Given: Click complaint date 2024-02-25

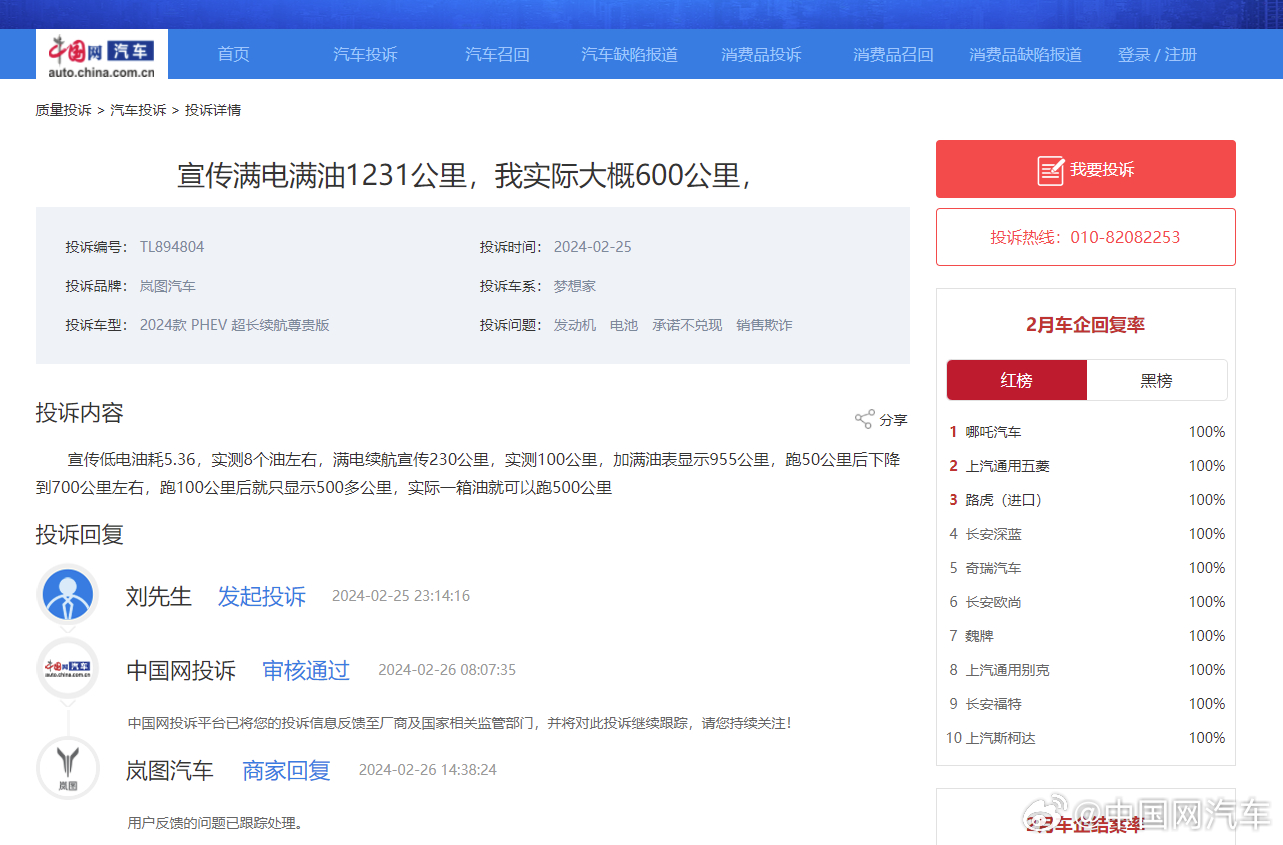Looking at the screenshot, I should (593, 247).
